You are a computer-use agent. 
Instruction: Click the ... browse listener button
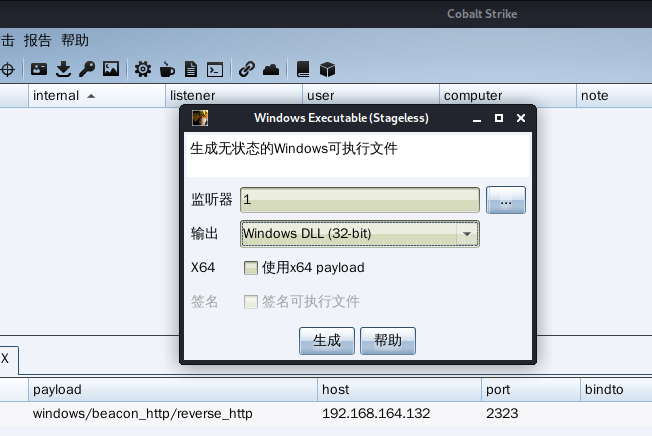pos(506,200)
